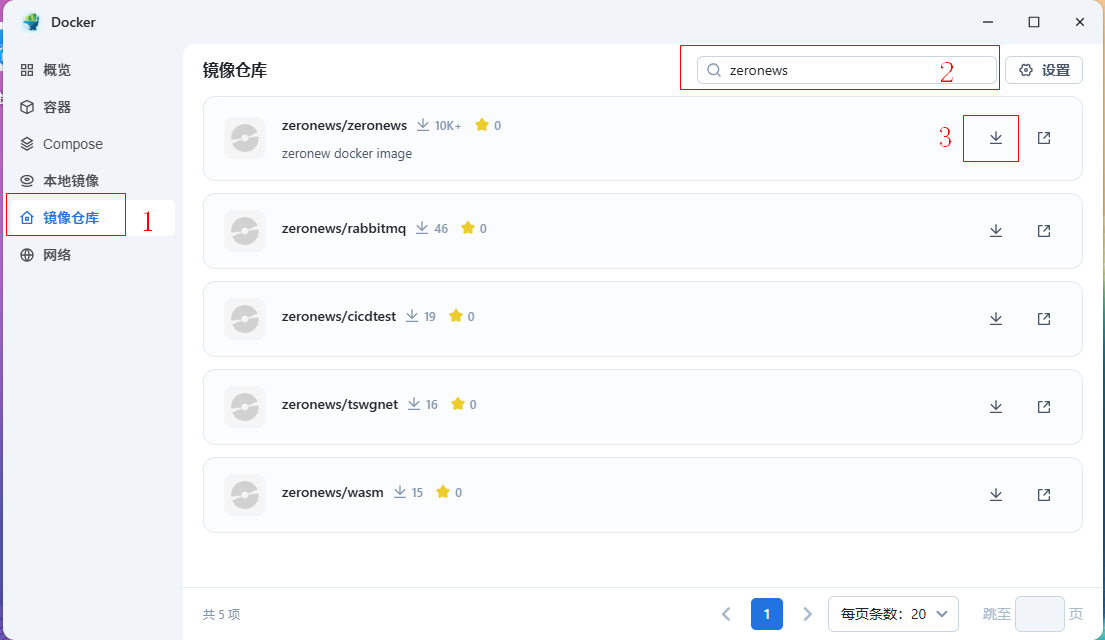Viewport: 1105px width, 640px height.
Task: Go to the previous results page
Action: (x=727, y=614)
